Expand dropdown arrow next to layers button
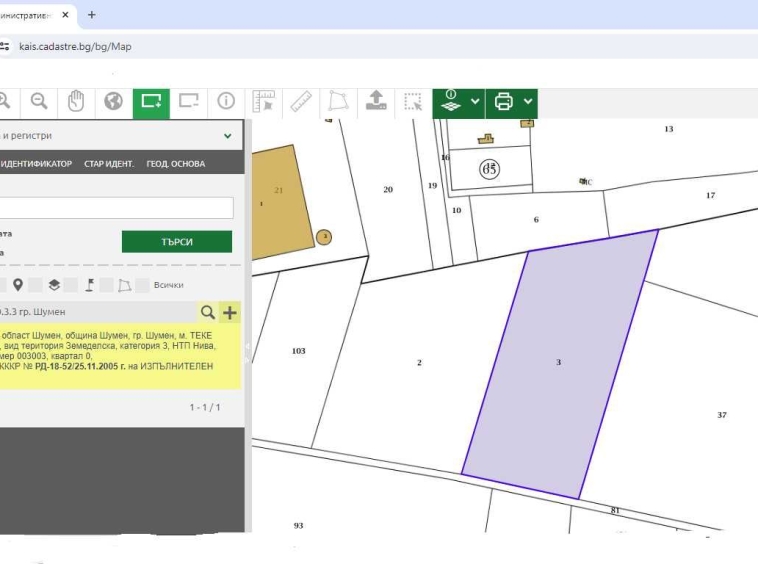 [x=475, y=101]
